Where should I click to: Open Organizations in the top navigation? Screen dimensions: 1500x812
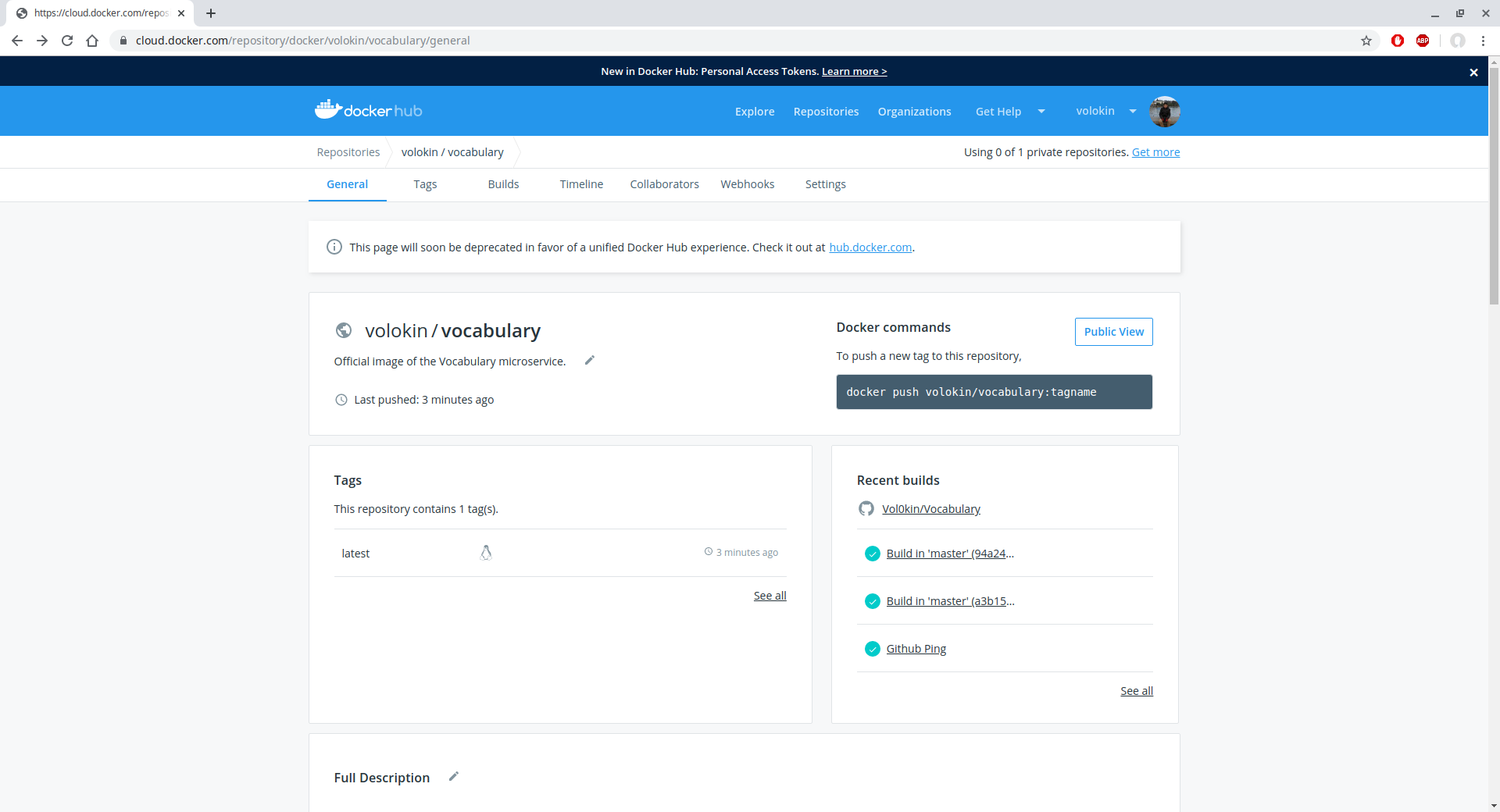click(914, 112)
